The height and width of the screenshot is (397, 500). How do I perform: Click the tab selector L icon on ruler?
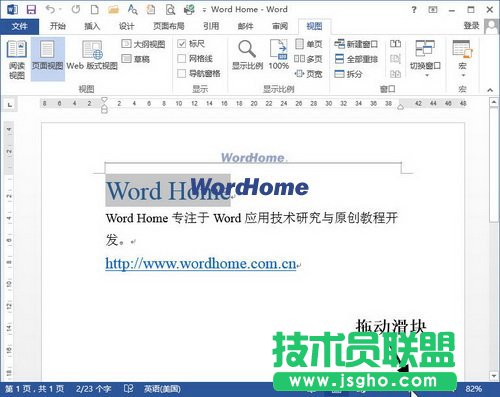pos(10,105)
